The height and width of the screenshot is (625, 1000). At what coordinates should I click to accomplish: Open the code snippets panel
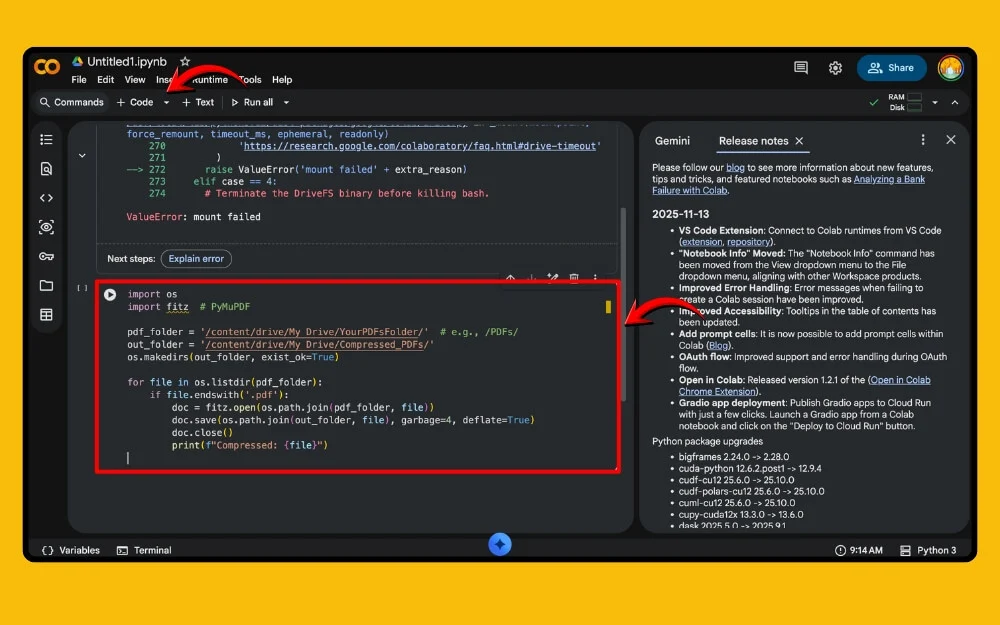[46, 197]
